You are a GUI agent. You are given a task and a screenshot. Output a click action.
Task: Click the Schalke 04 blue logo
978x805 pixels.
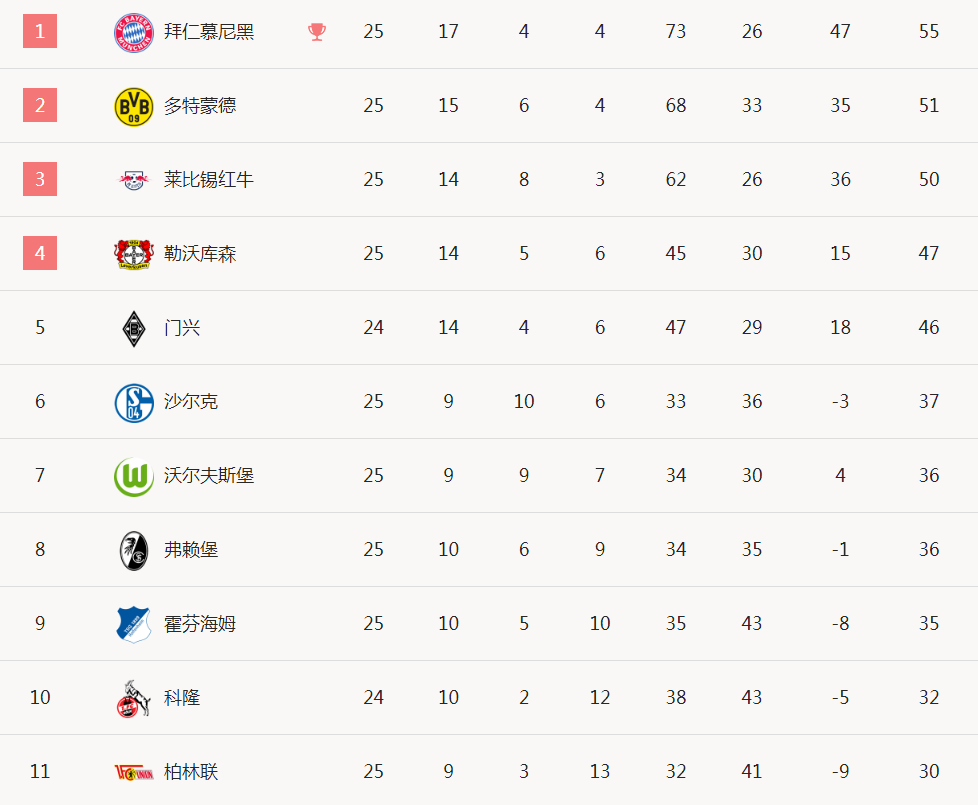point(133,403)
